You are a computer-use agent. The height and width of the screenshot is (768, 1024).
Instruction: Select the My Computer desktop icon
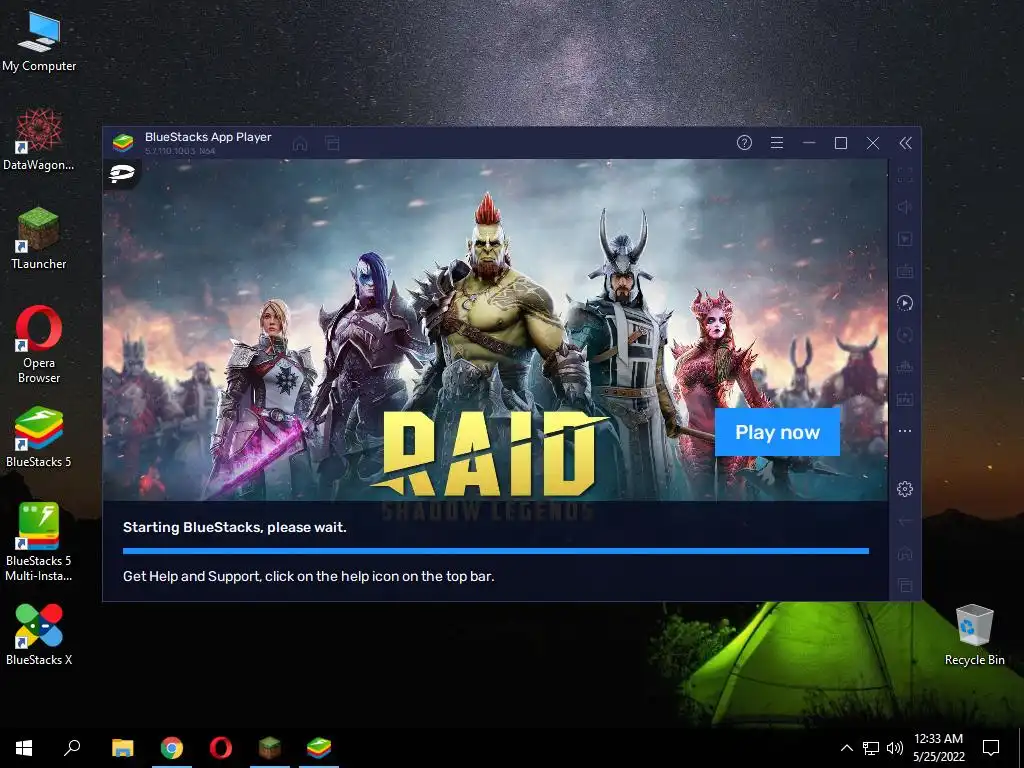(39, 42)
